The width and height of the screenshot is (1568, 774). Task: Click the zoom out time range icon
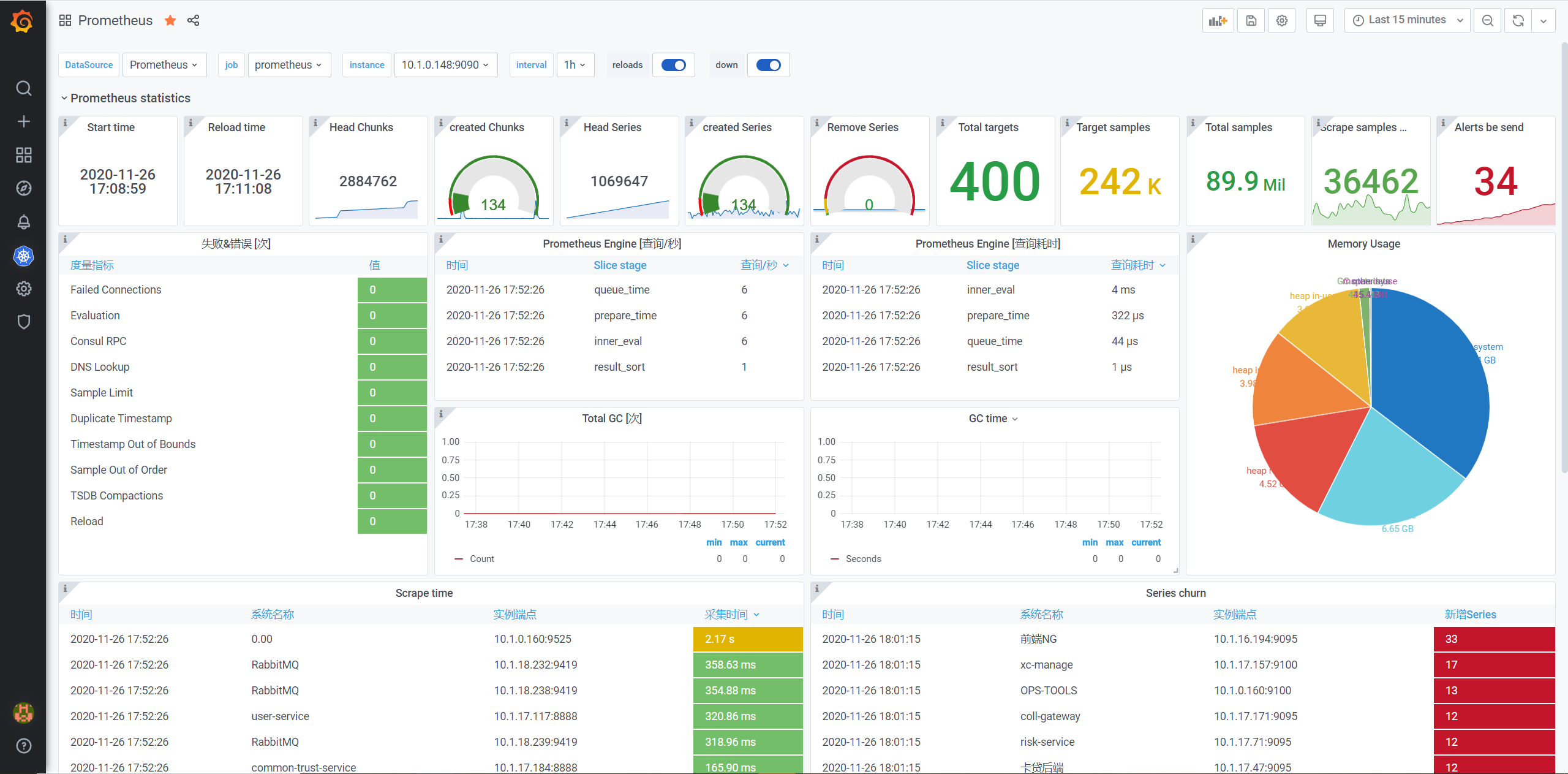click(x=1488, y=21)
